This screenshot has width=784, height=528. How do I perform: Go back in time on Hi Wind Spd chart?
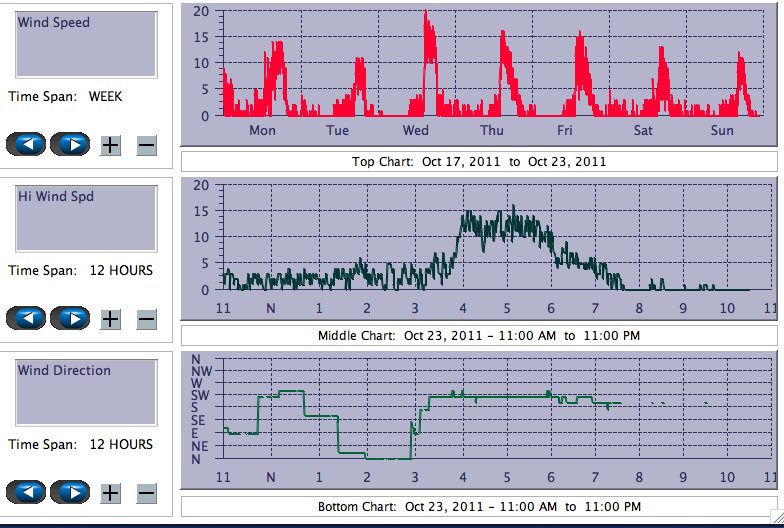point(26,318)
